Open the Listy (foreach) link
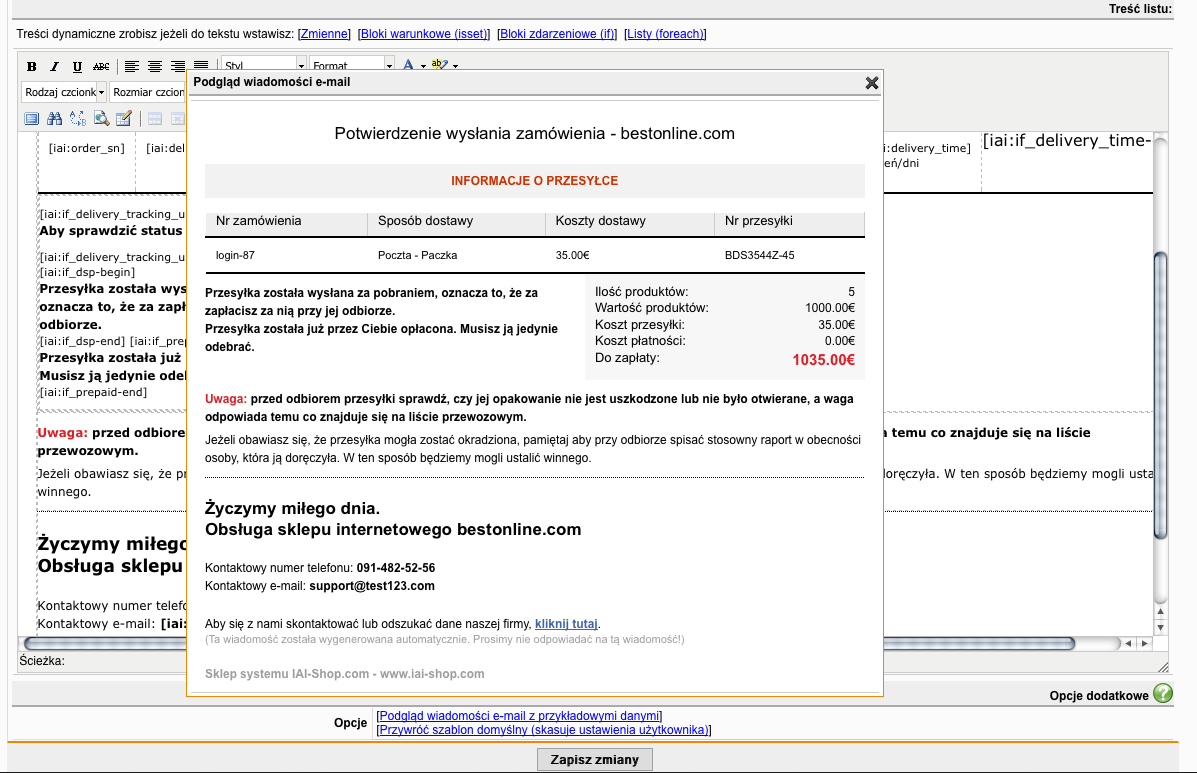Viewport: 1197px width, 773px height. point(665,34)
